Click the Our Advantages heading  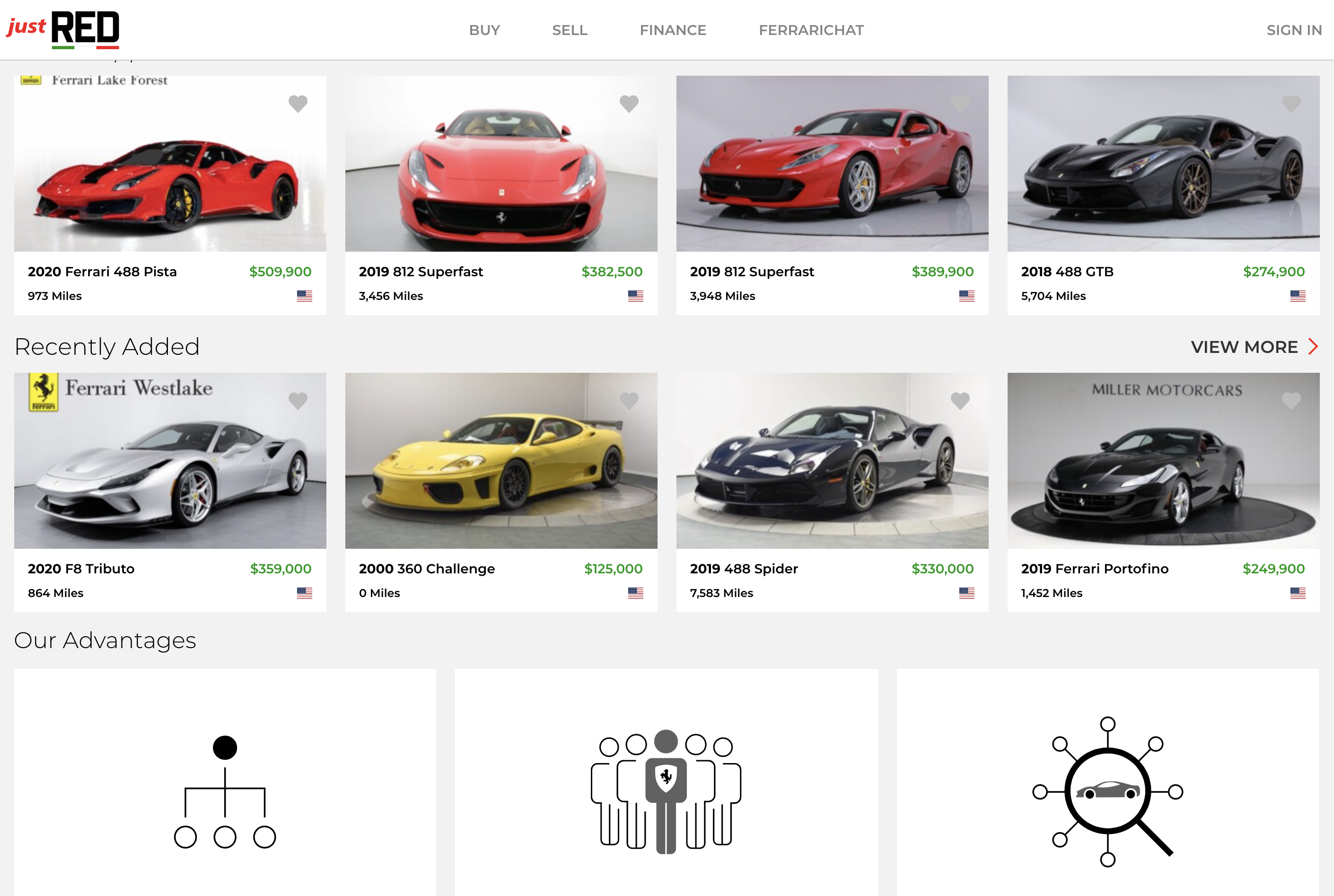click(105, 641)
